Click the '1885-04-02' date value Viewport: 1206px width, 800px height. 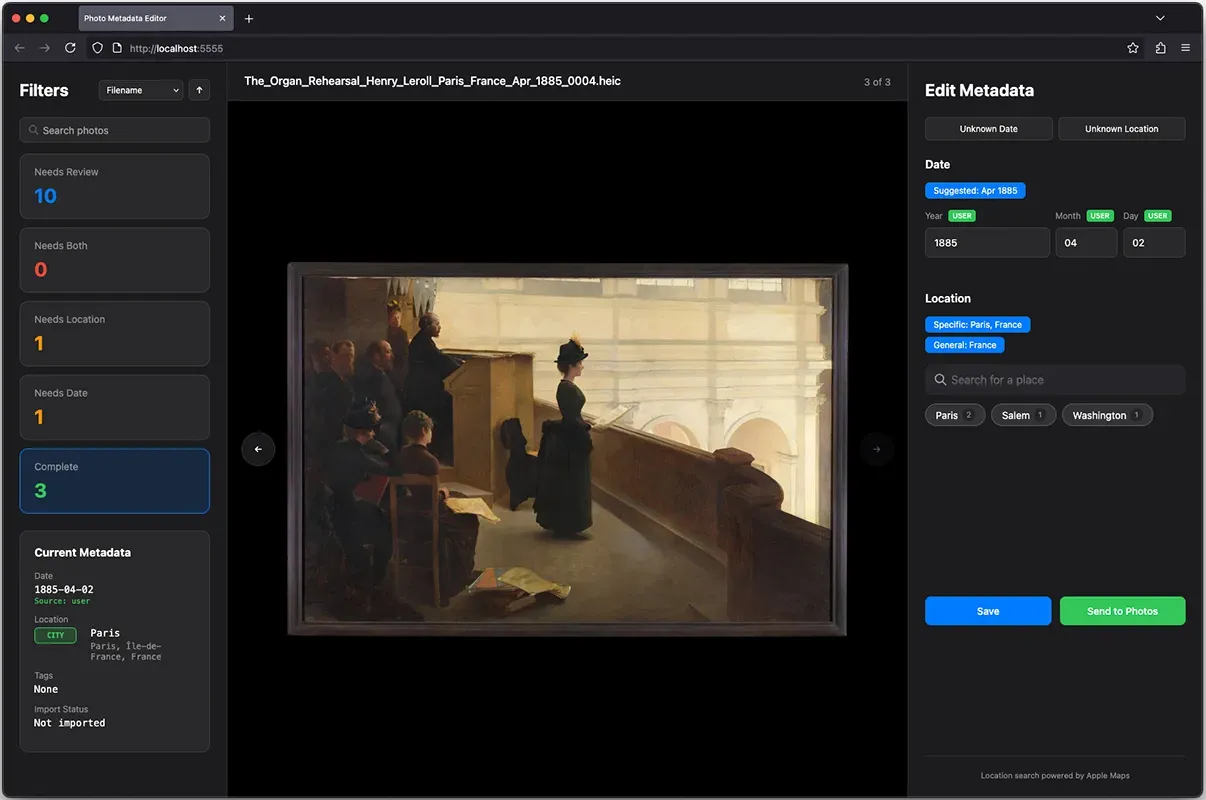(x=64, y=590)
